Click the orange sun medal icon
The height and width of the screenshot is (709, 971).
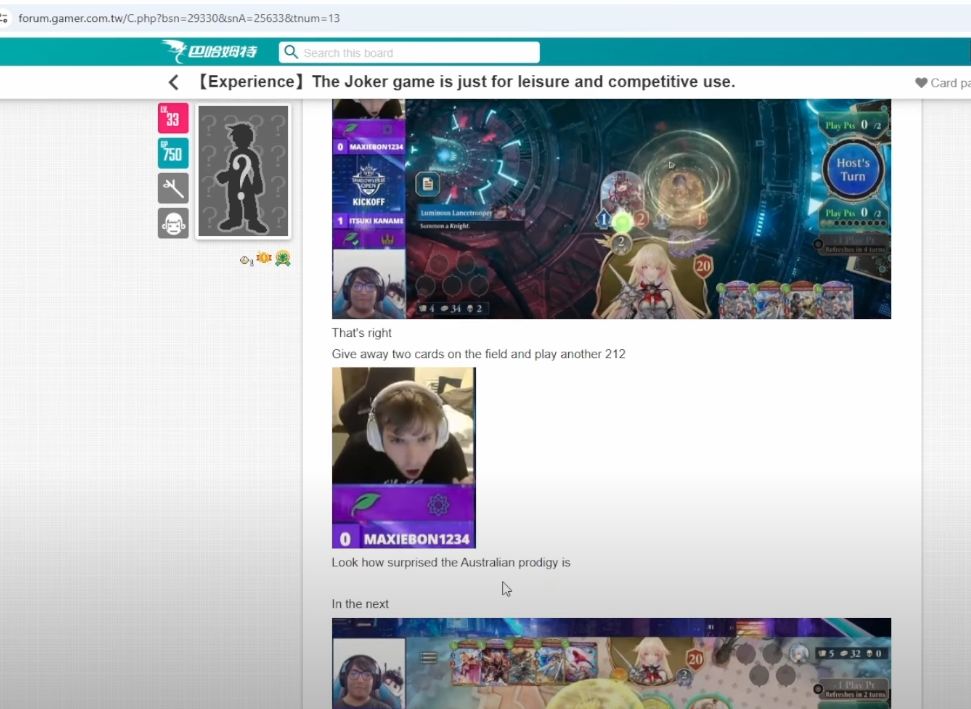[x=264, y=258]
